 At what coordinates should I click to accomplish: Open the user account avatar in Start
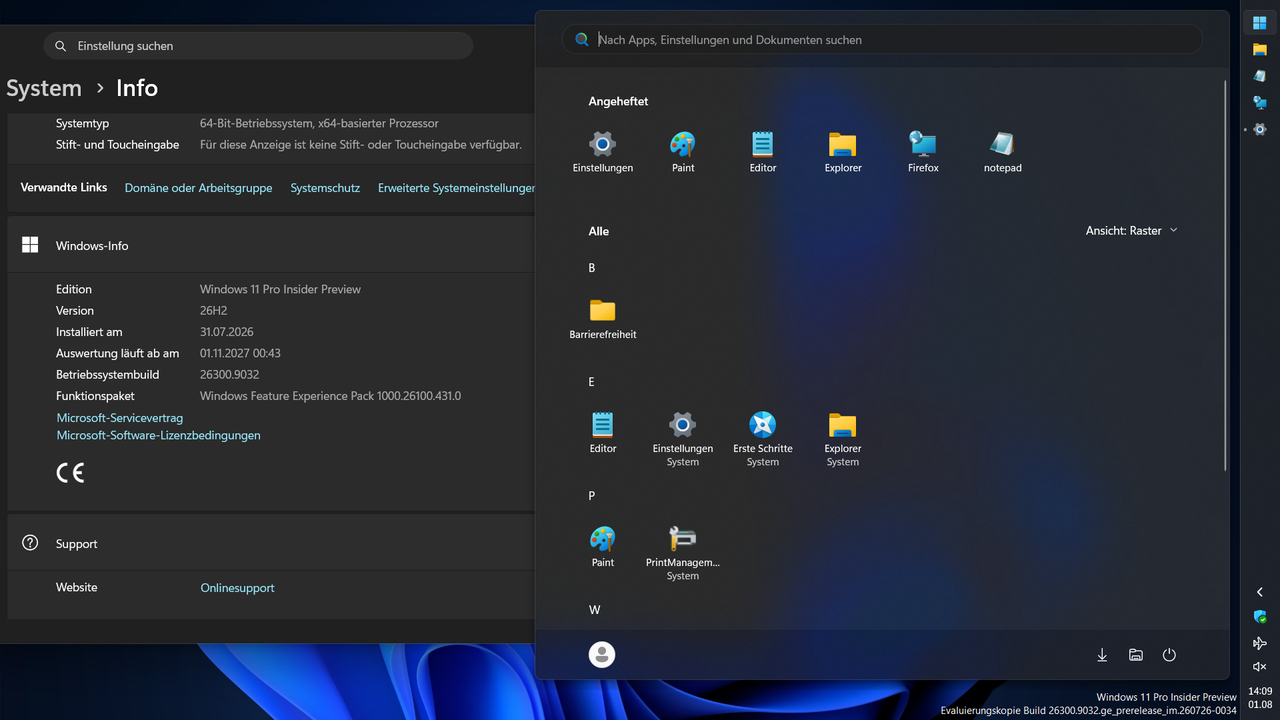tap(602, 655)
